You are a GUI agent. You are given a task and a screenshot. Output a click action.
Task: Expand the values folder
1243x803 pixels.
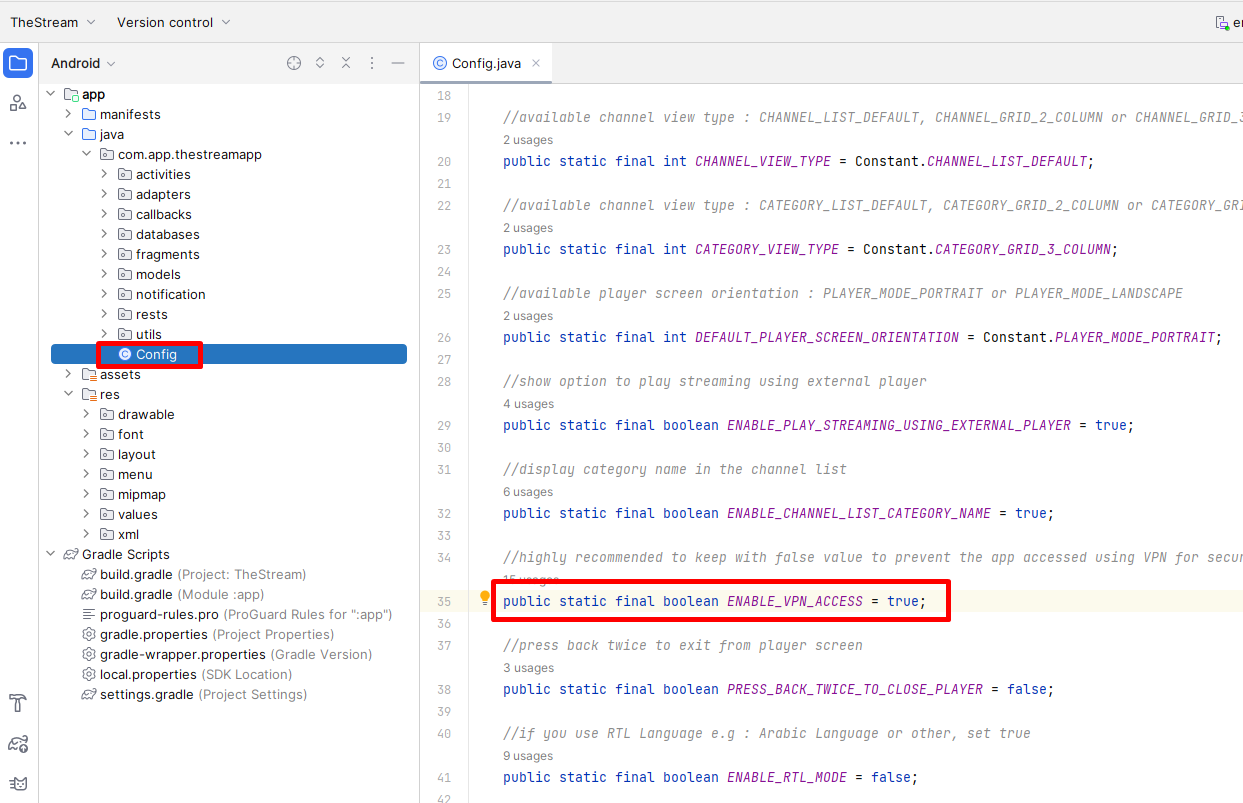pos(86,514)
